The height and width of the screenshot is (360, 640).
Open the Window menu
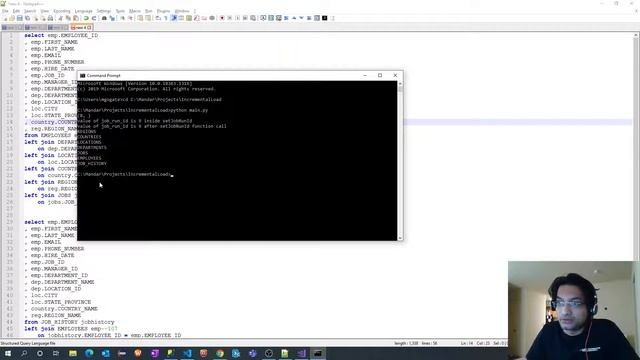182,11
